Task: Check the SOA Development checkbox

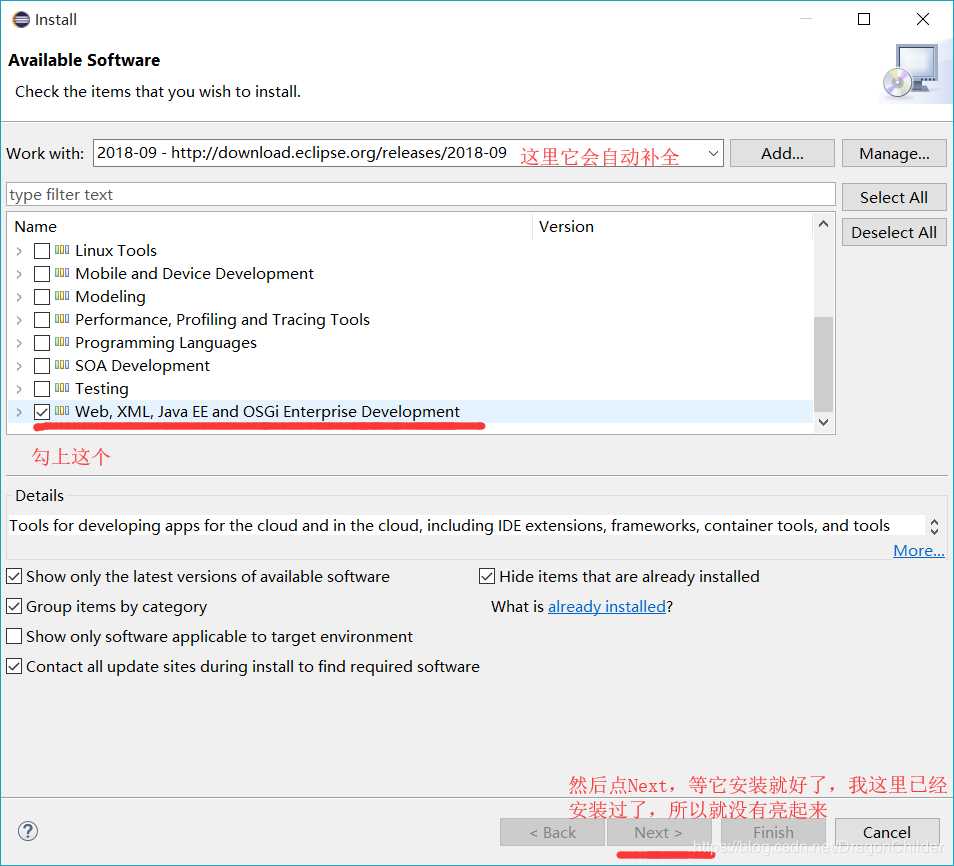Action: pos(42,366)
